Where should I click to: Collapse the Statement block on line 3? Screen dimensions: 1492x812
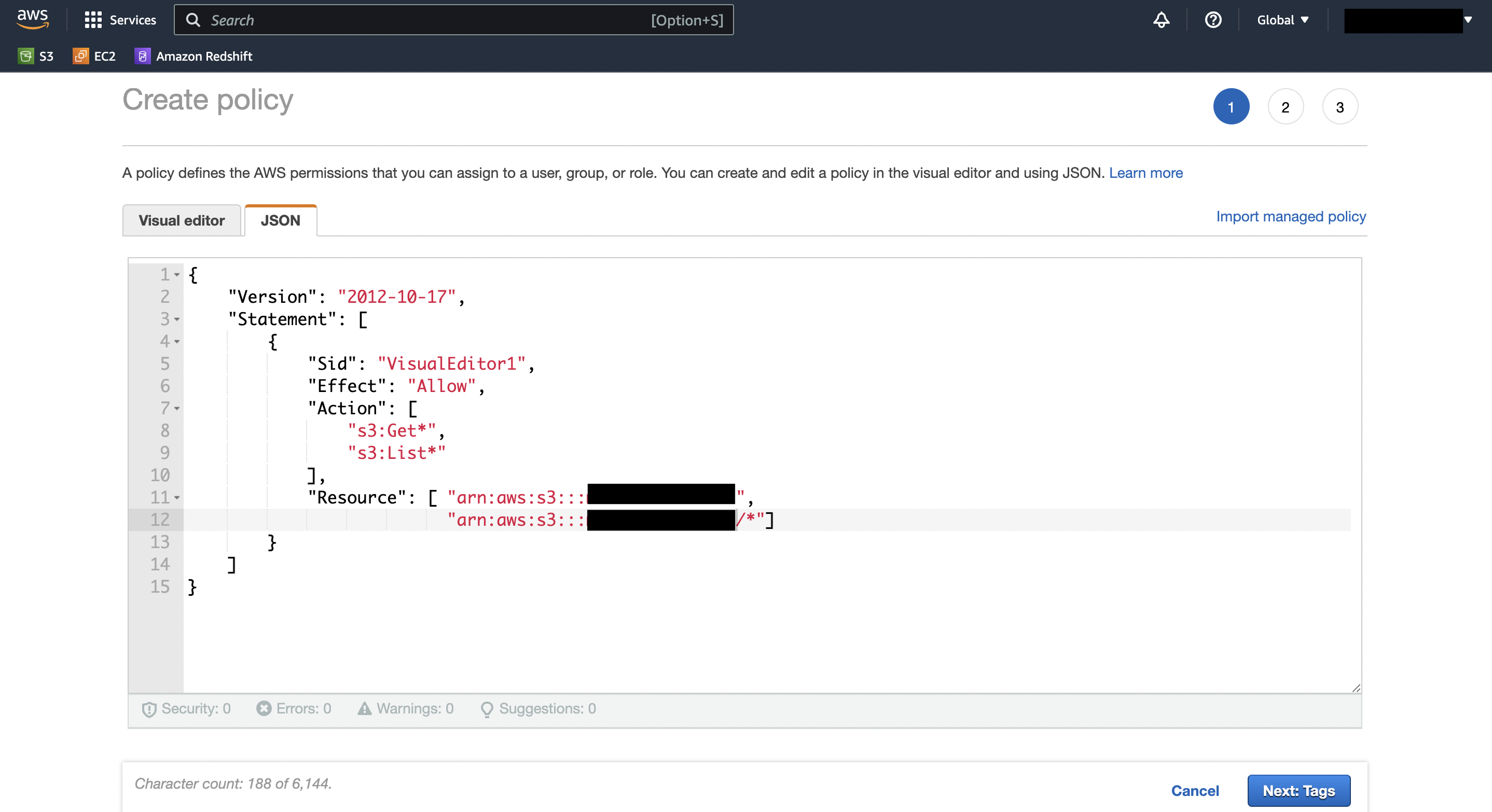[177, 320]
